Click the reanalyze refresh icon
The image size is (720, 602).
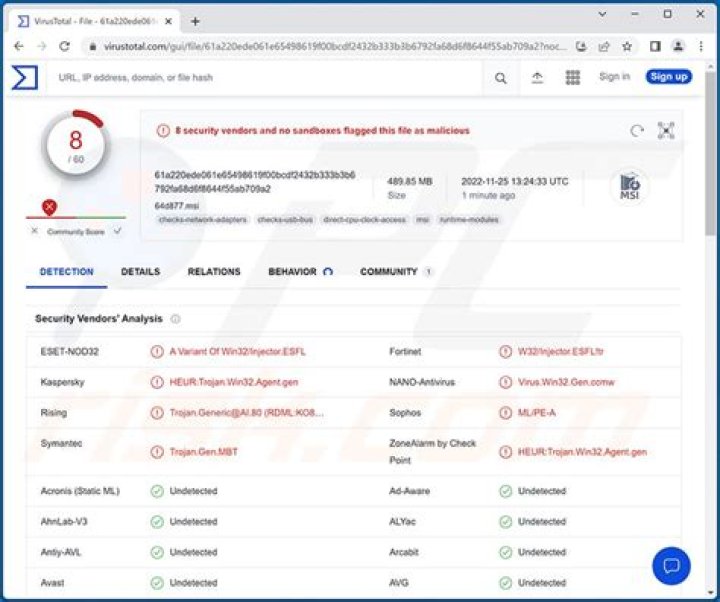(x=636, y=131)
